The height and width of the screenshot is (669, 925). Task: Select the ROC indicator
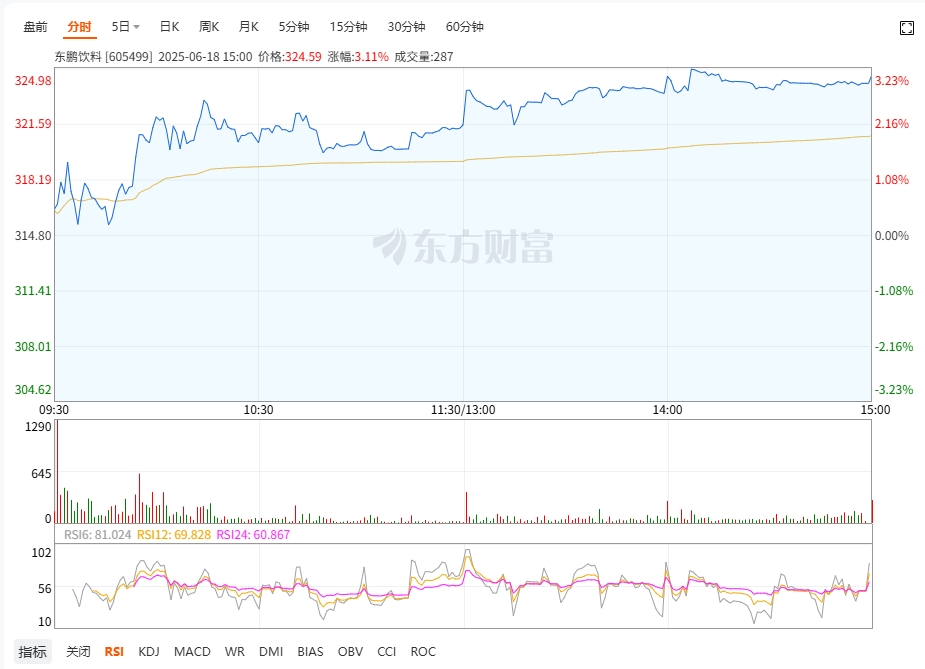click(423, 652)
